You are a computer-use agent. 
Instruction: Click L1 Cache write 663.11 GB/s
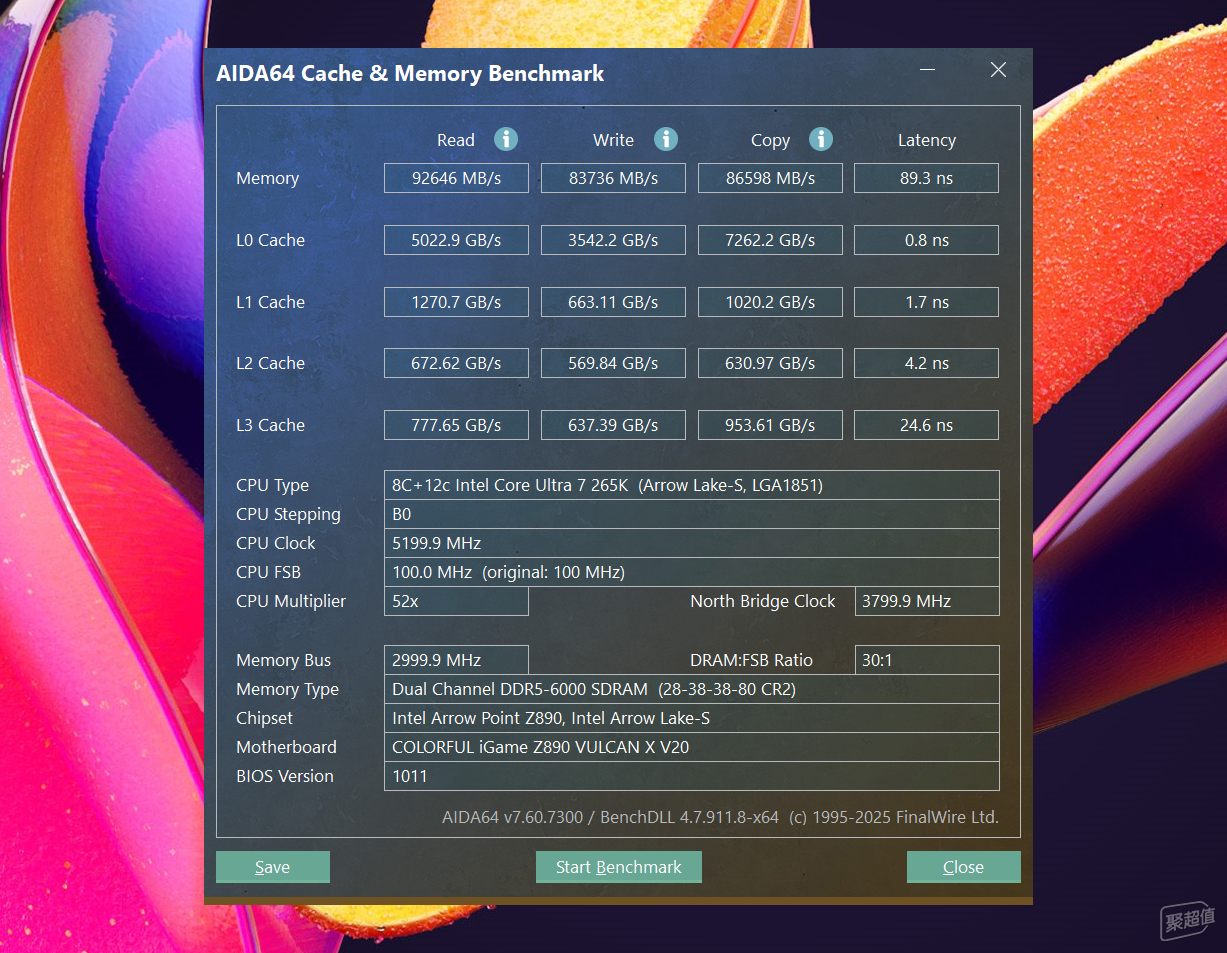click(x=613, y=302)
